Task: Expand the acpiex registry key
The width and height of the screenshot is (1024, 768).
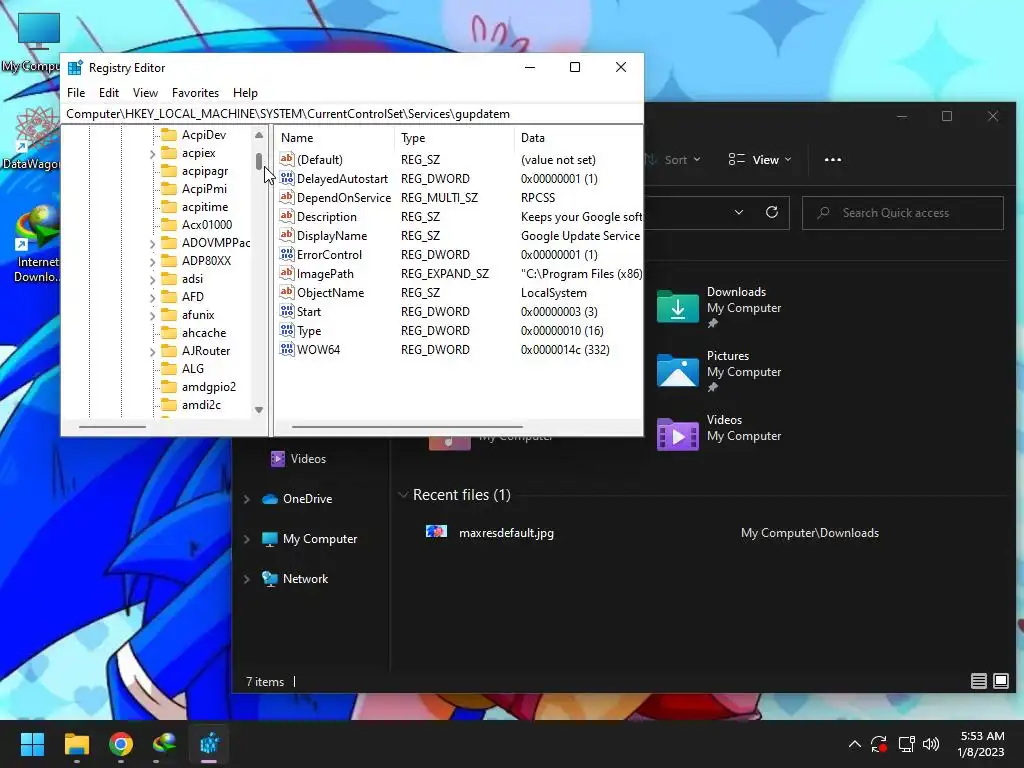Action: (152, 154)
